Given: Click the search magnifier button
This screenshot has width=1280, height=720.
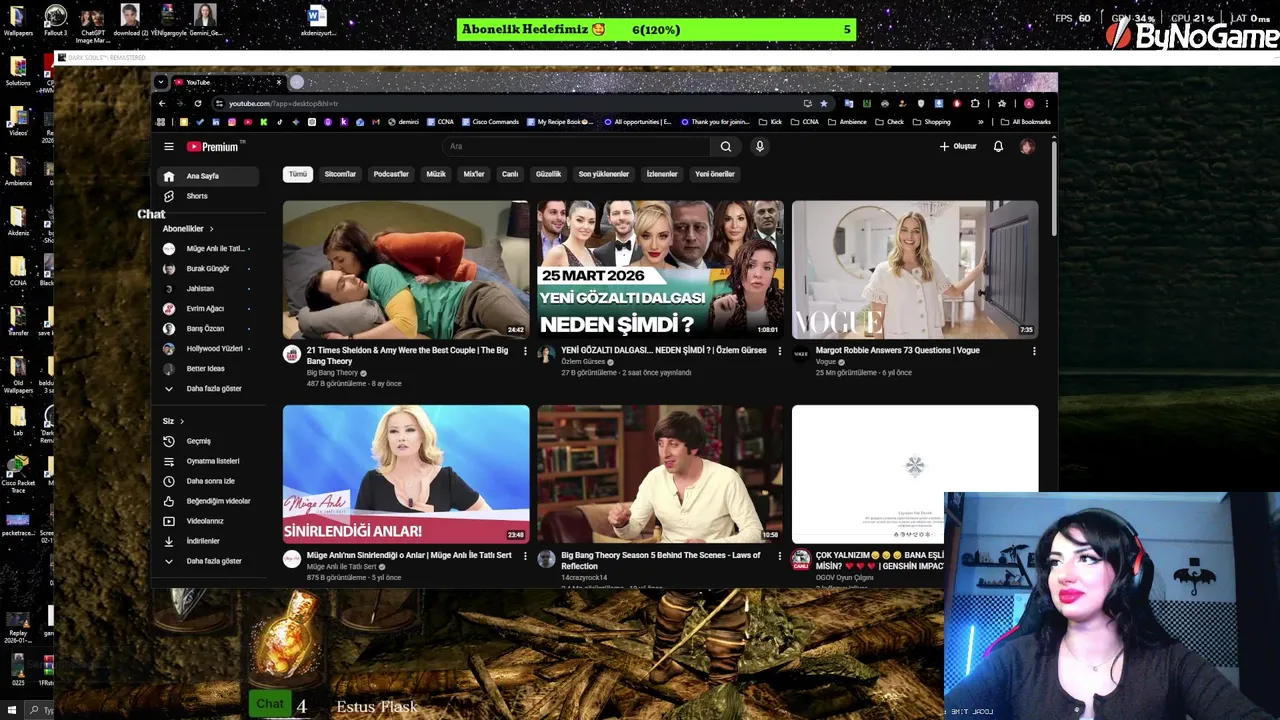Looking at the screenshot, I should coord(726,146).
